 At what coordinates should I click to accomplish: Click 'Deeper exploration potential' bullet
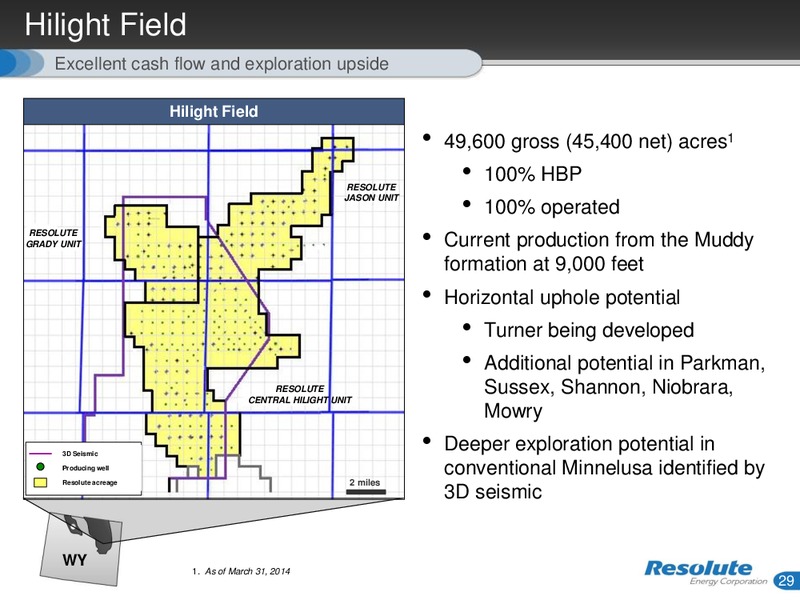pyautogui.click(x=604, y=467)
